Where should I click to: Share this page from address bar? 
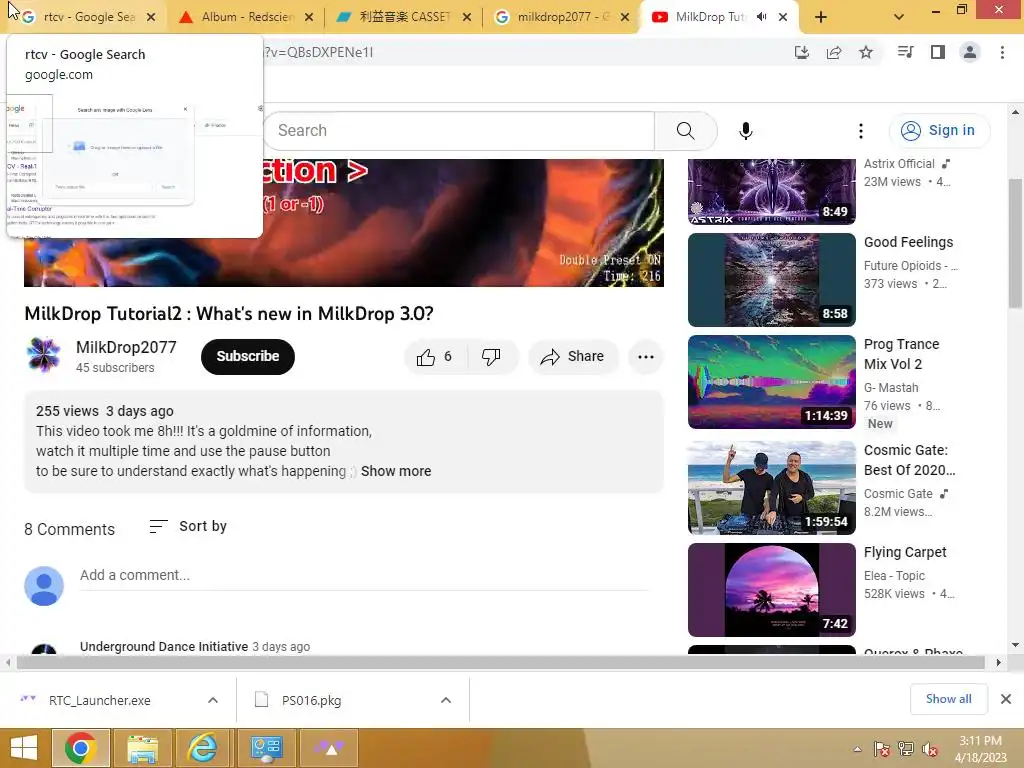[834, 52]
